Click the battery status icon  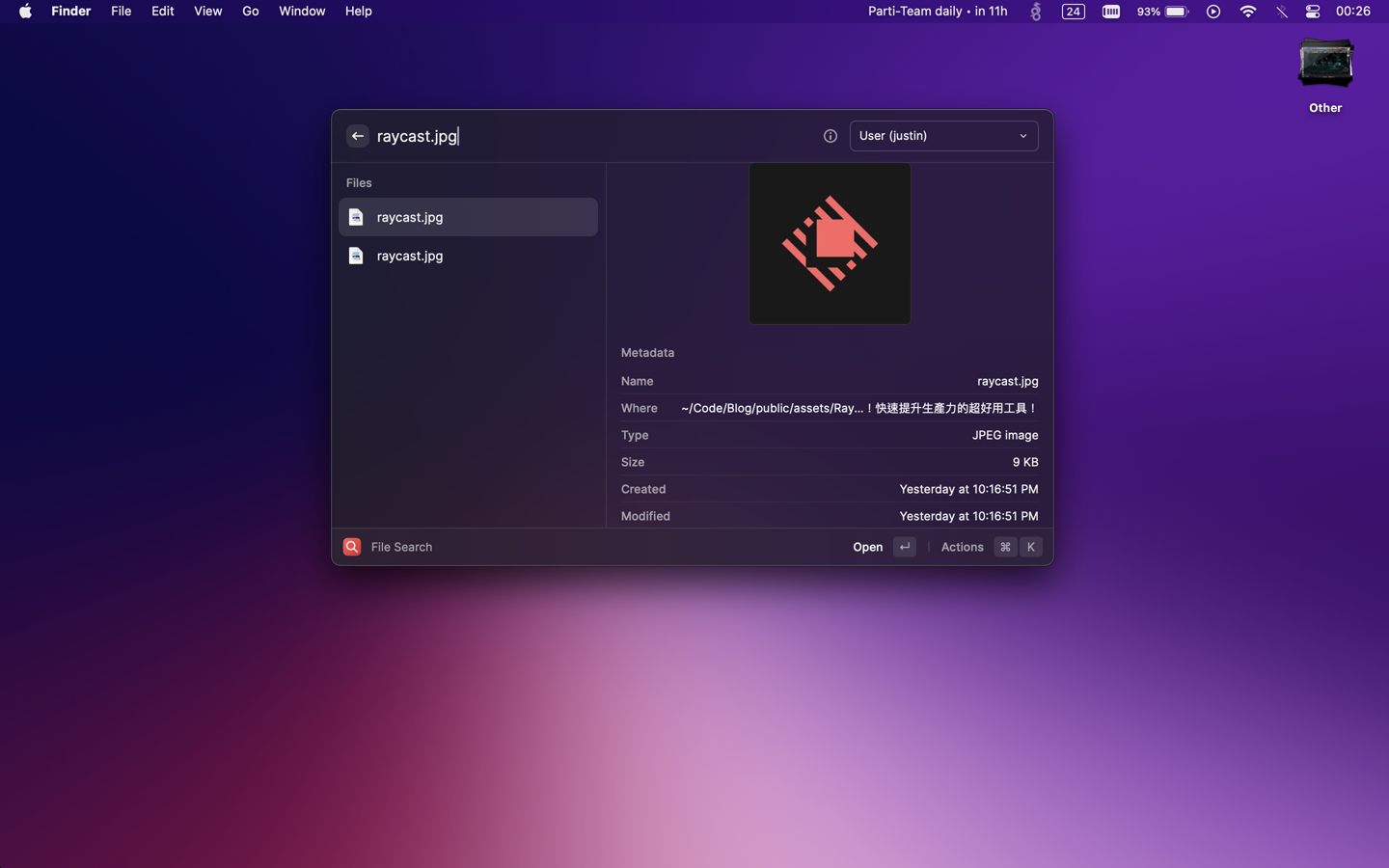tap(1176, 12)
